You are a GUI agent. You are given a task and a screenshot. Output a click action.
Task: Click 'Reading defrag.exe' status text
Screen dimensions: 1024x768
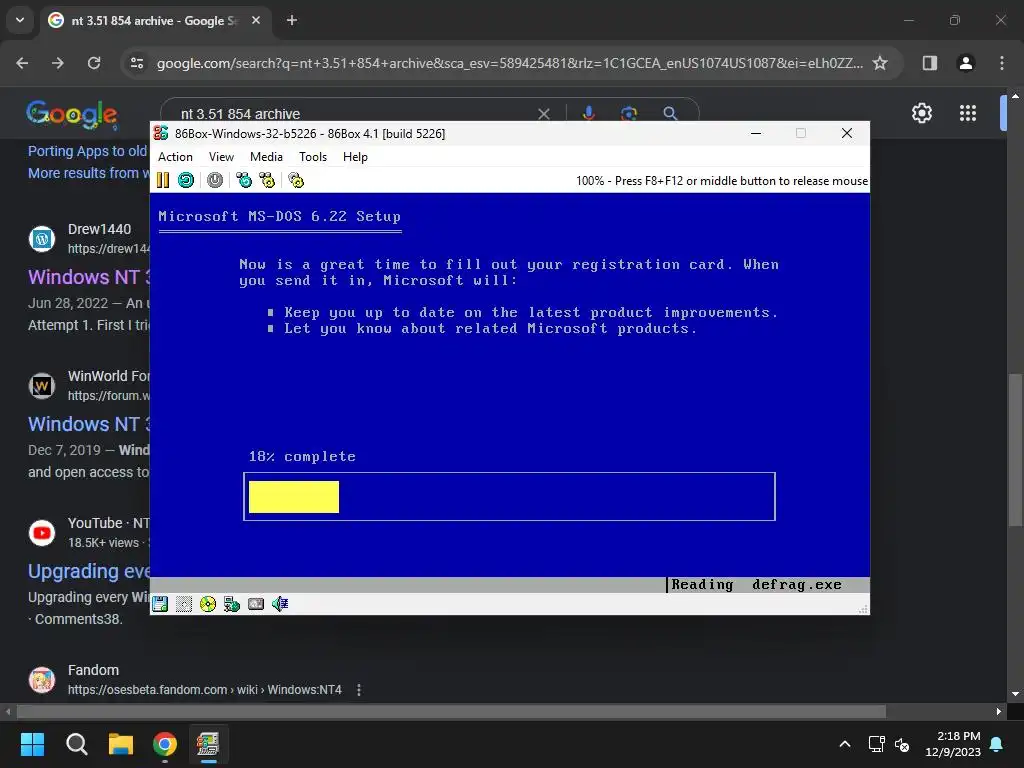tap(756, 584)
